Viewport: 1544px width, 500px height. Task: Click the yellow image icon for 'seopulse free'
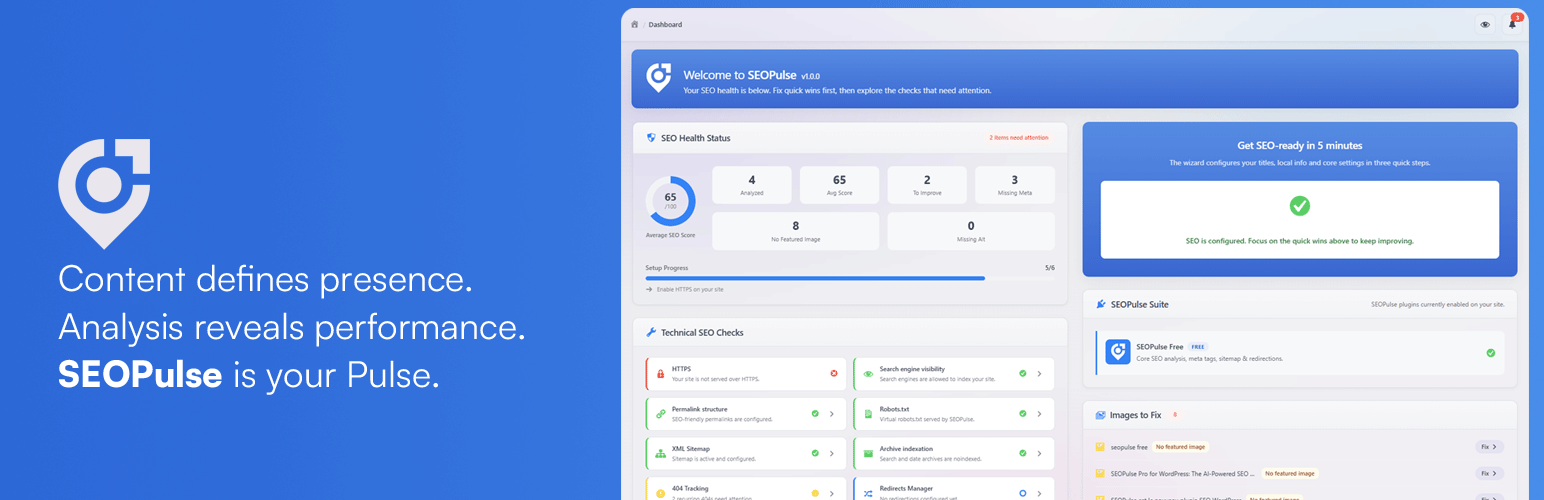[1100, 447]
